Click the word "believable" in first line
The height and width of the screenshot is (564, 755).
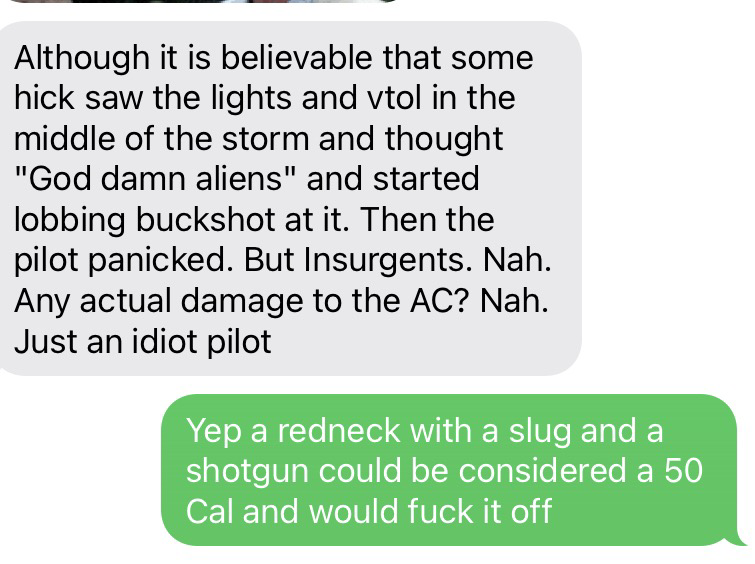[x=297, y=59]
